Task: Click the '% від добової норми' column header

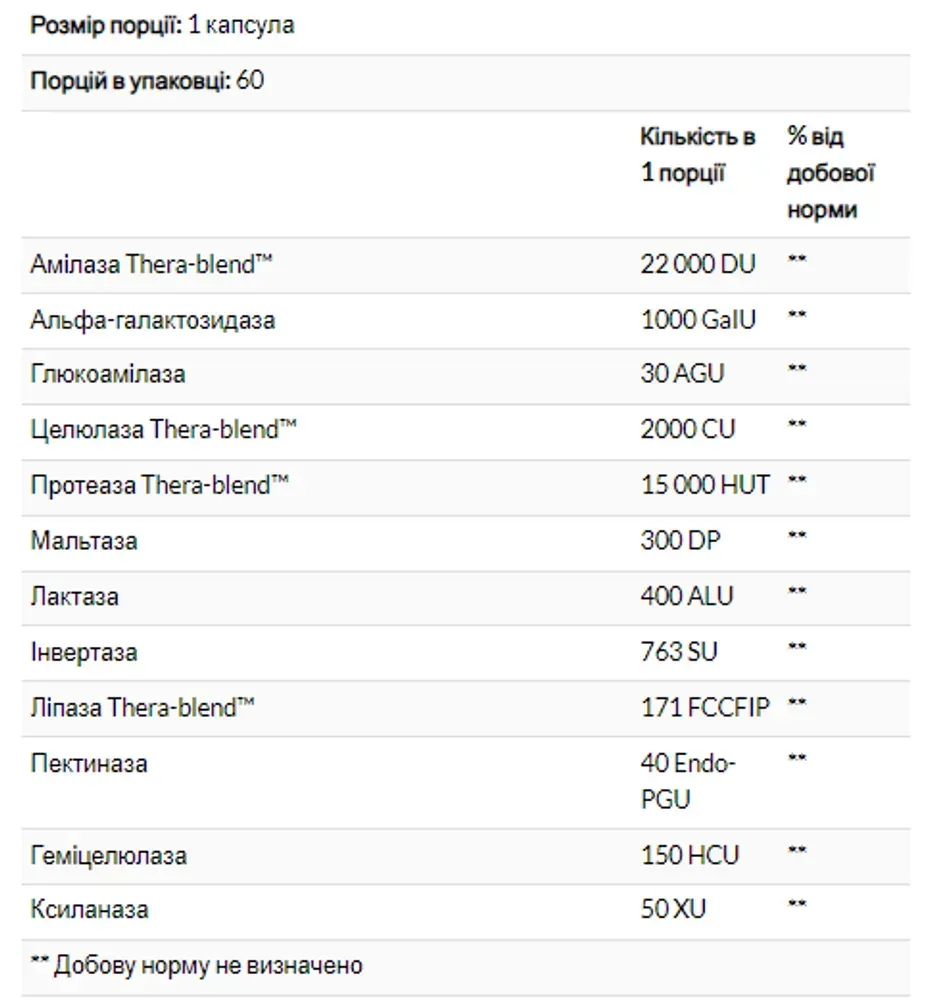Action: coord(831,173)
